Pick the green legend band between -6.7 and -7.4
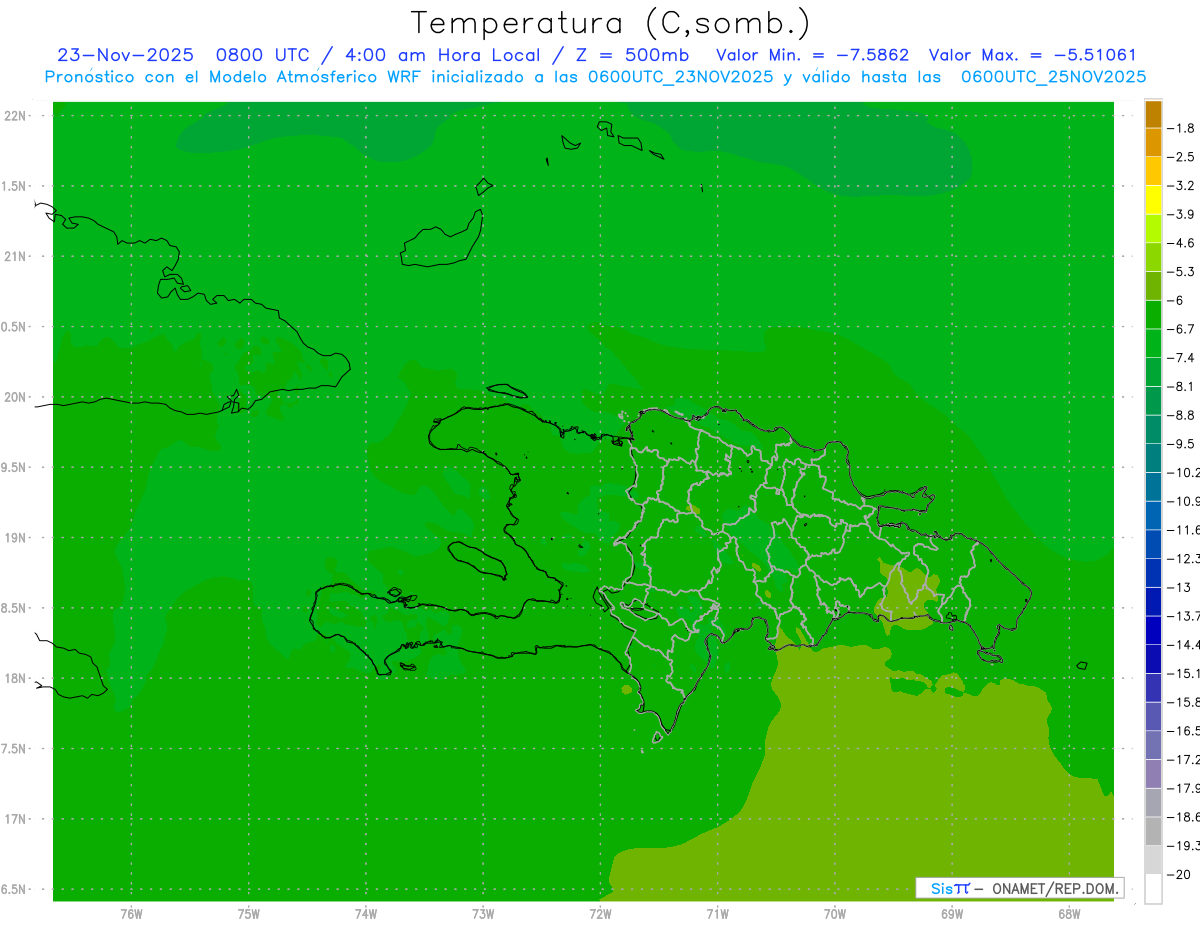Screen dimensions: 1200x927 1153,344
